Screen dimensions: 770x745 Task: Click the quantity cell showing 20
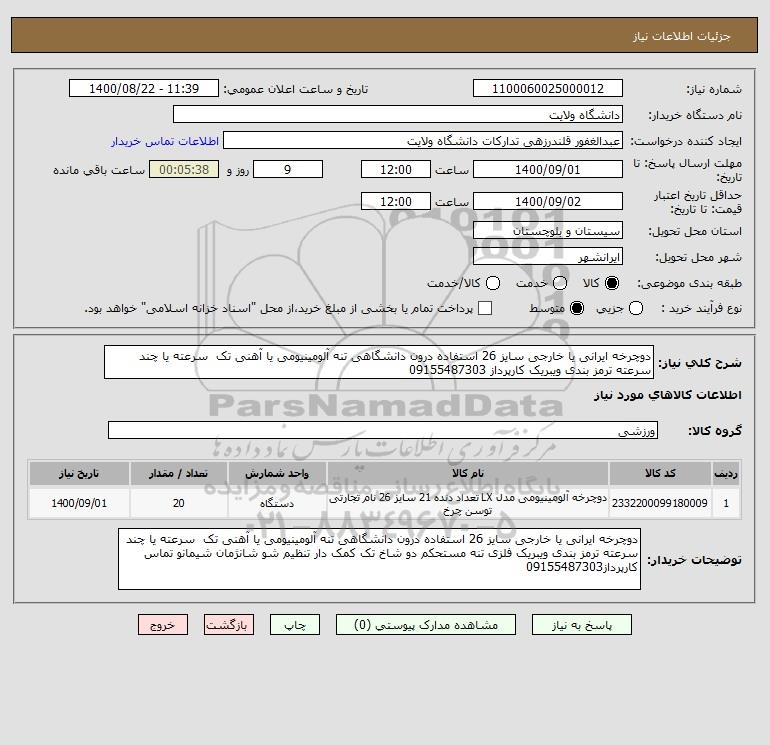(x=178, y=503)
